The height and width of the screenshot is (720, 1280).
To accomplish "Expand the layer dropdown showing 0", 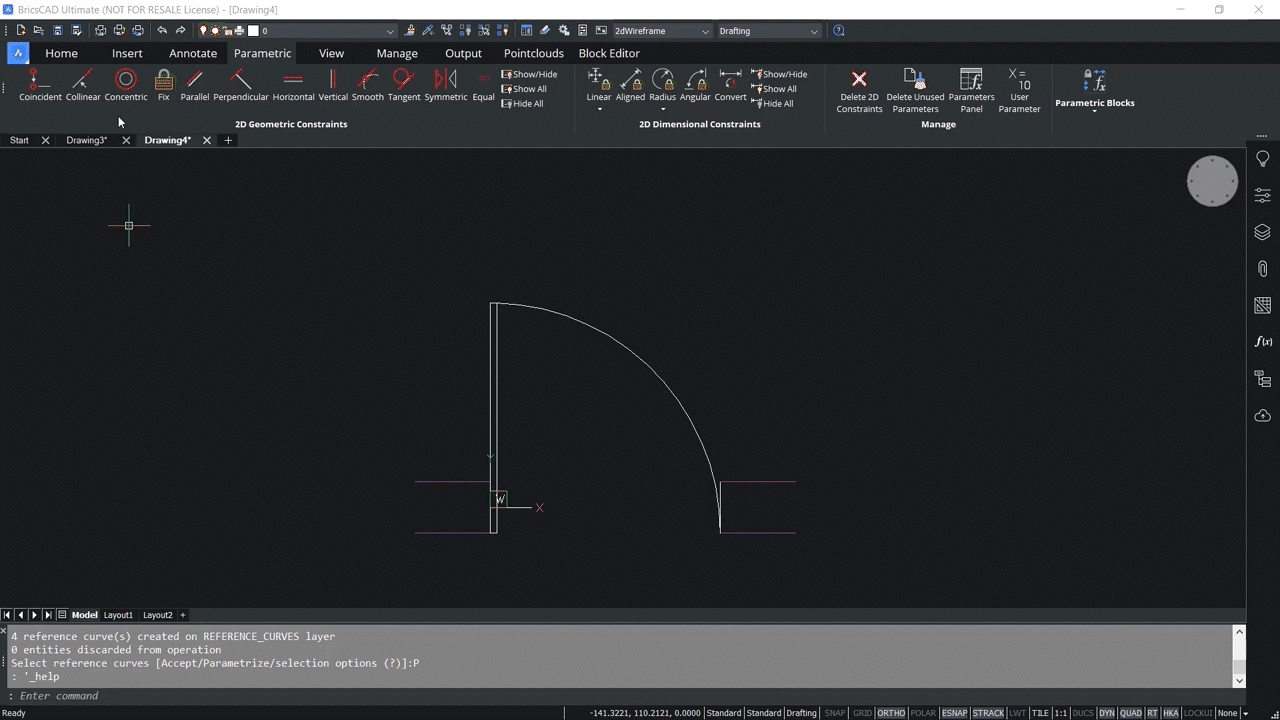I will (x=390, y=31).
